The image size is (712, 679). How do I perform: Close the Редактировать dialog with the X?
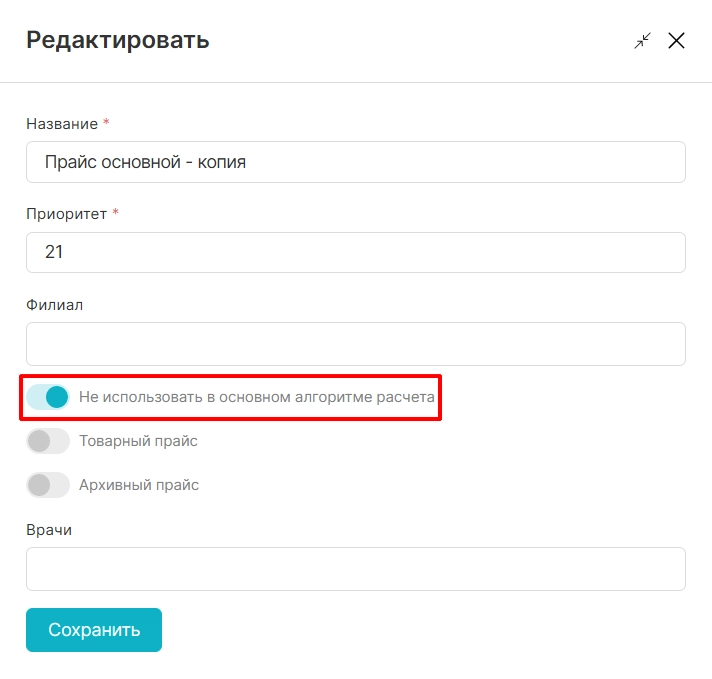677,41
